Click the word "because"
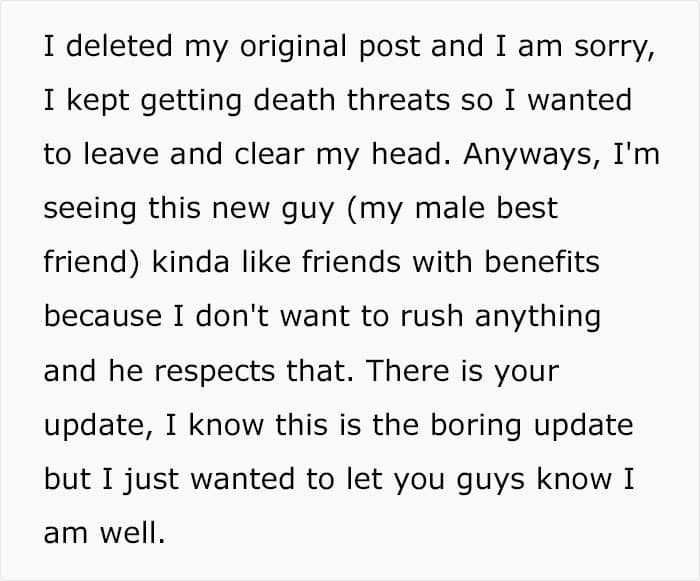The height and width of the screenshot is (581, 700). pos(103,317)
